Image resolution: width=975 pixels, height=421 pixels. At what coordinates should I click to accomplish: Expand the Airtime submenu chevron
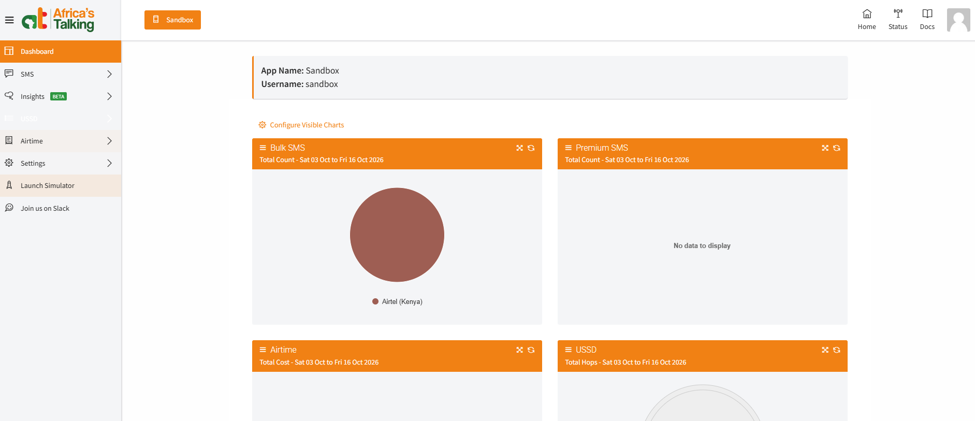coord(109,141)
